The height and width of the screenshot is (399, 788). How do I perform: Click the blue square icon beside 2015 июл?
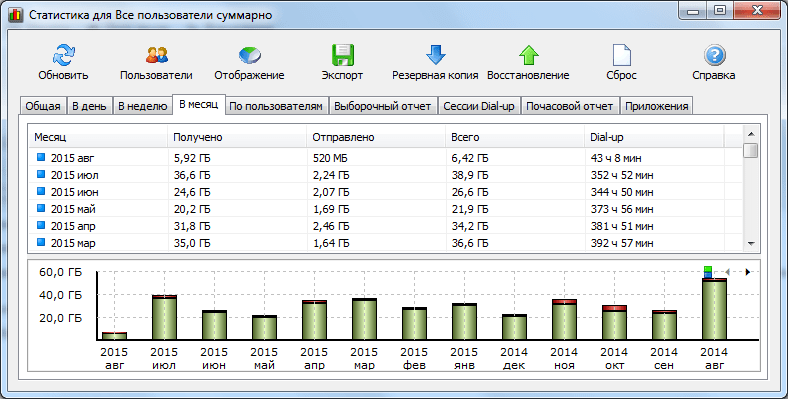[x=41, y=175]
